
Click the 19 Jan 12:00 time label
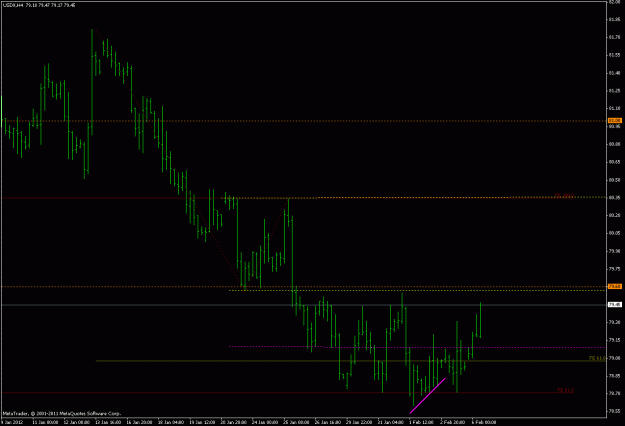202,422
